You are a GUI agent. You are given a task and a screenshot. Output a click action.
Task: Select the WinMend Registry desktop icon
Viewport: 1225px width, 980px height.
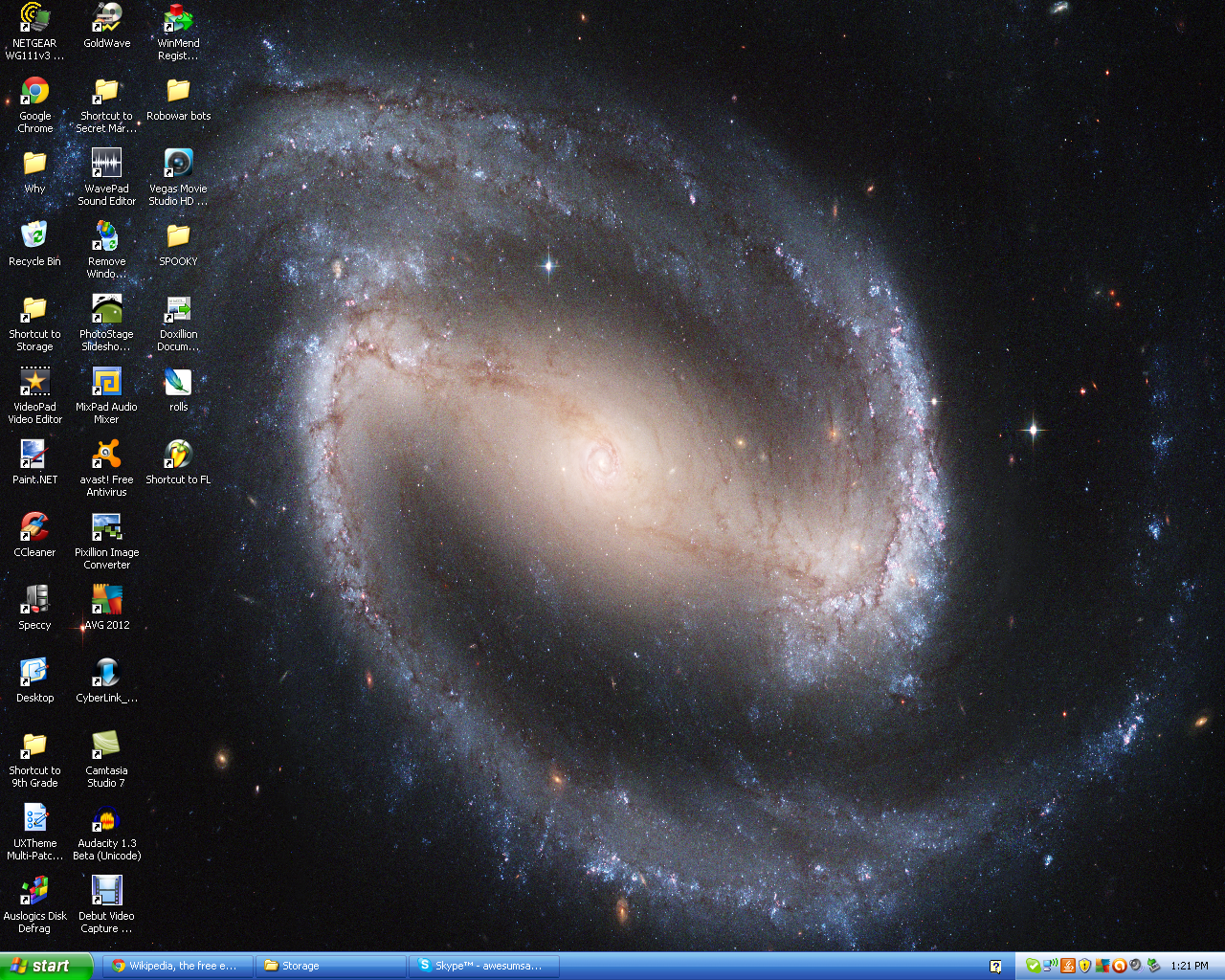coord(178,32)
